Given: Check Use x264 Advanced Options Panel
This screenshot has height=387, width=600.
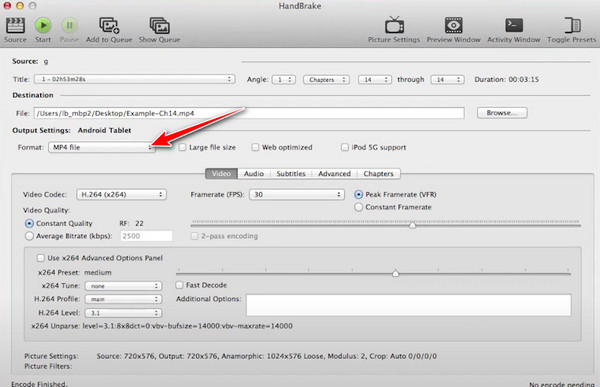Looking at the screenshot, I should (x=41, y=258).
